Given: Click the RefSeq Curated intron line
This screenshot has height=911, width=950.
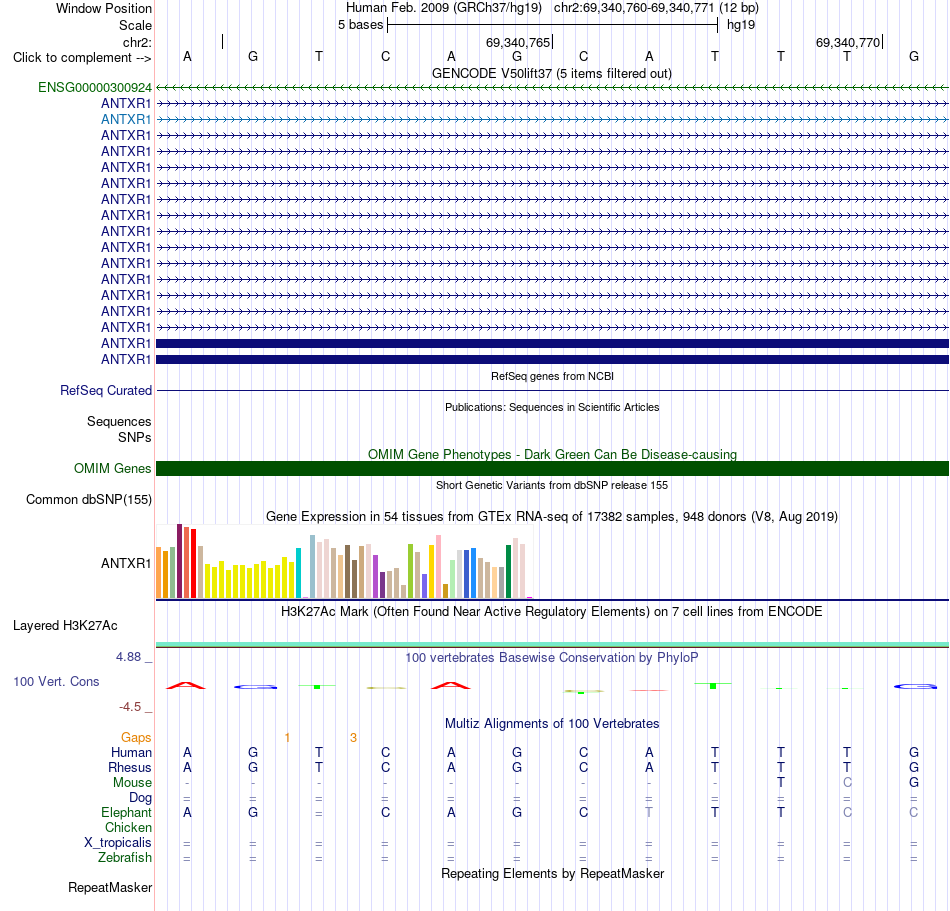Looking at the screenshot, I should point(553,391).
